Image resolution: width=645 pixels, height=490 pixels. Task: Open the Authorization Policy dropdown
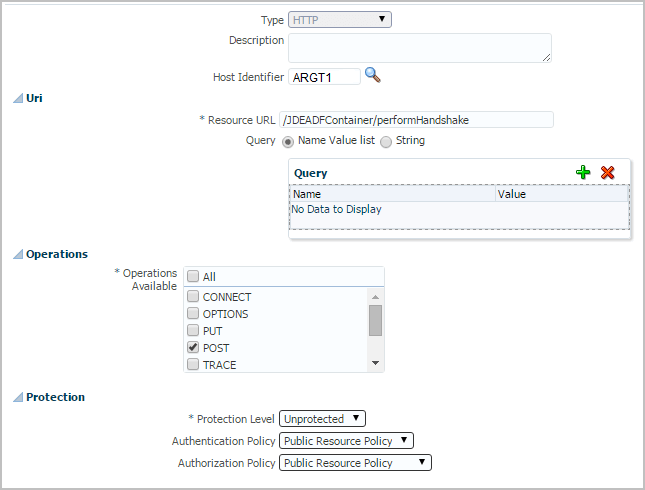(356, 463)
